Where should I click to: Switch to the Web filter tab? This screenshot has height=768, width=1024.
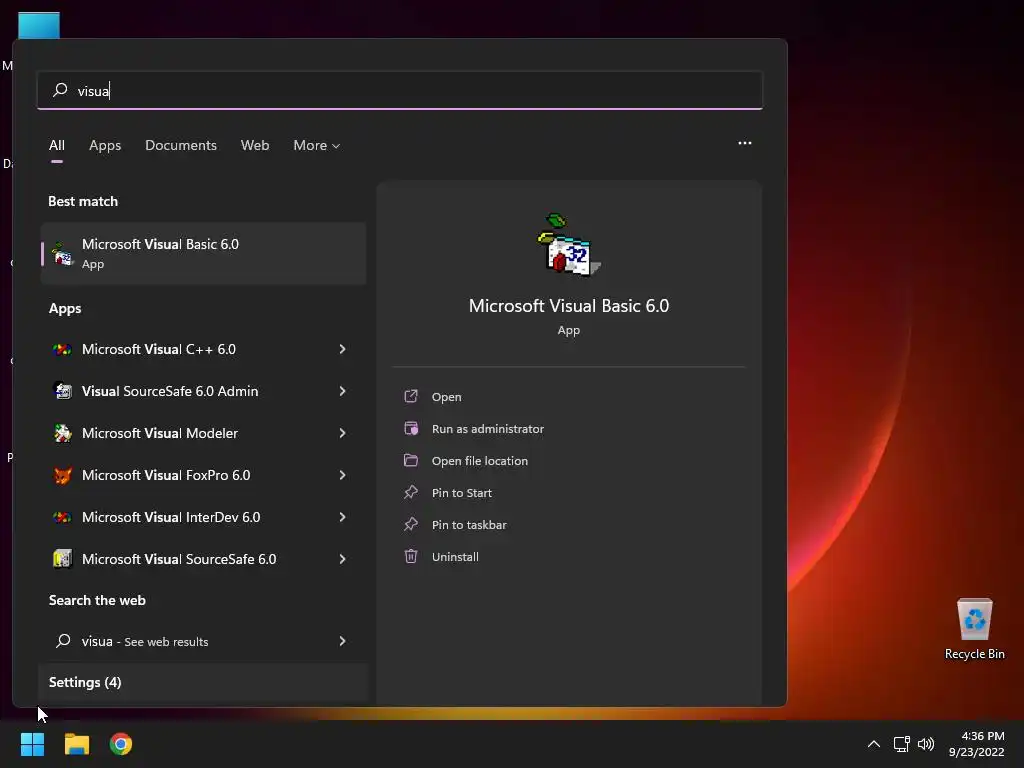point(255,145)
